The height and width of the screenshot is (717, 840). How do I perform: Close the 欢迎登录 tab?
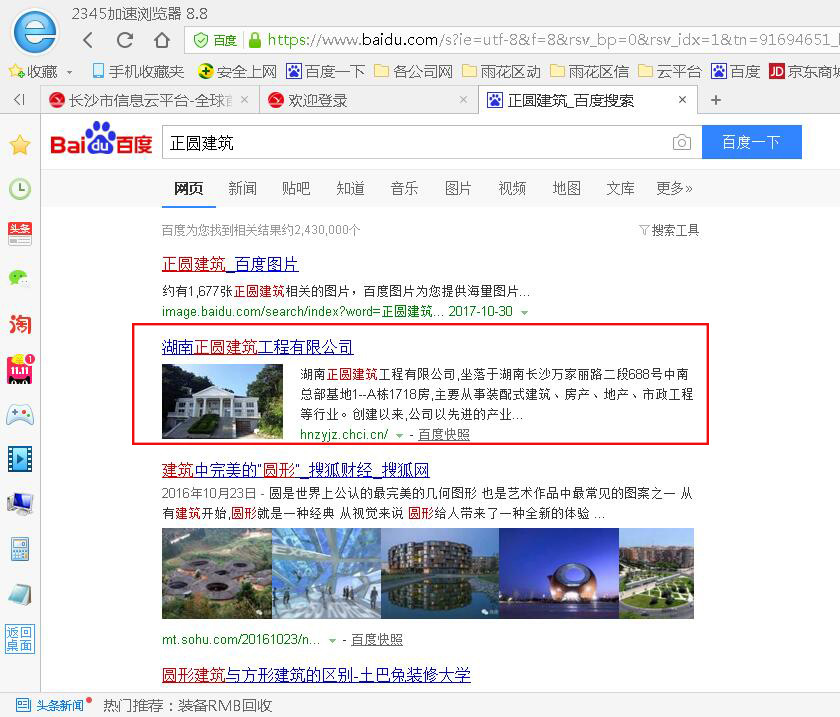[x=463, y=100]
